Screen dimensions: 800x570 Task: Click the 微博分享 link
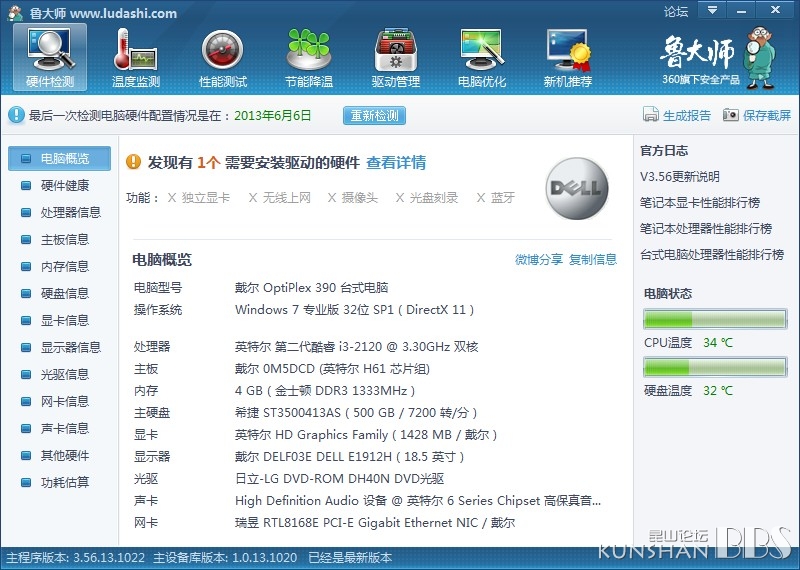(x=539, y=260)
